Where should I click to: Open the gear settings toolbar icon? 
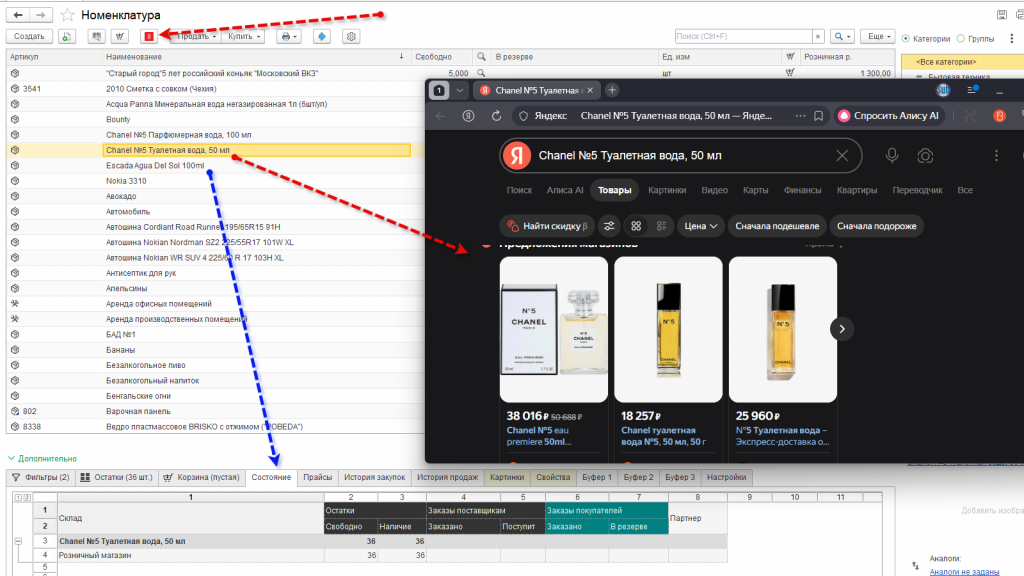tap(351, 37)
